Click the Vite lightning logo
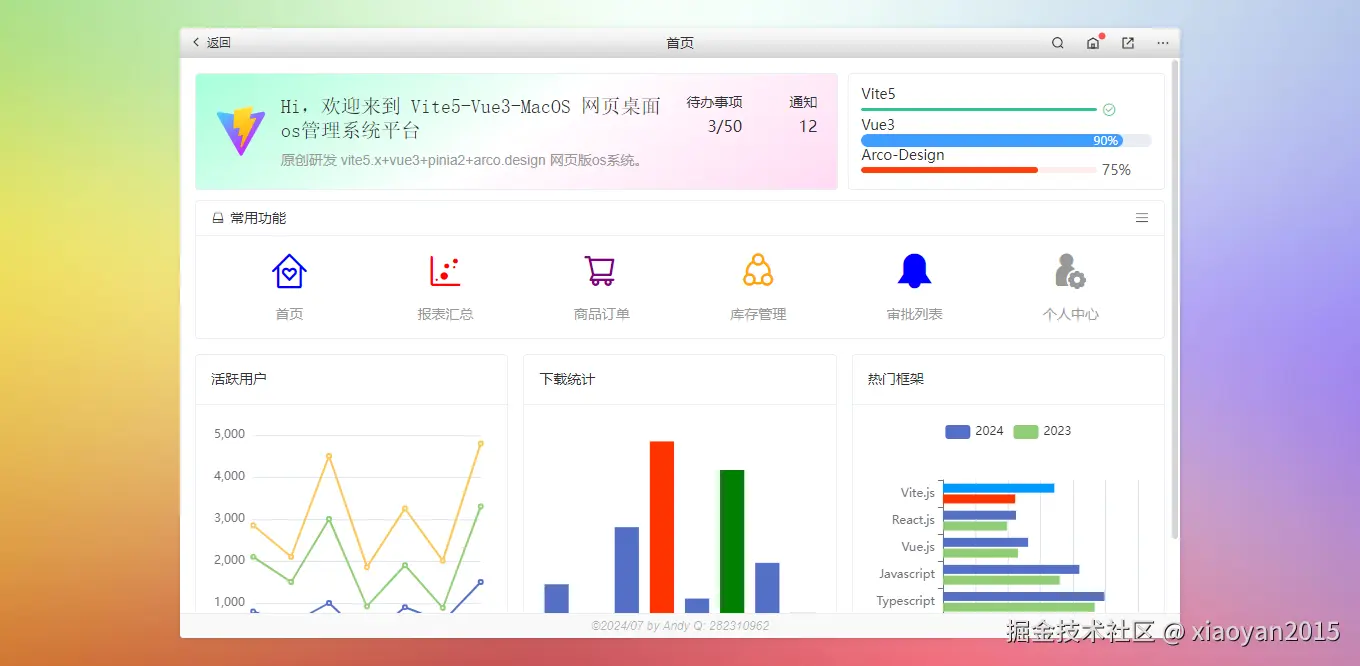The width and height of the screenshot is (1360, 666). coord(241,131)
